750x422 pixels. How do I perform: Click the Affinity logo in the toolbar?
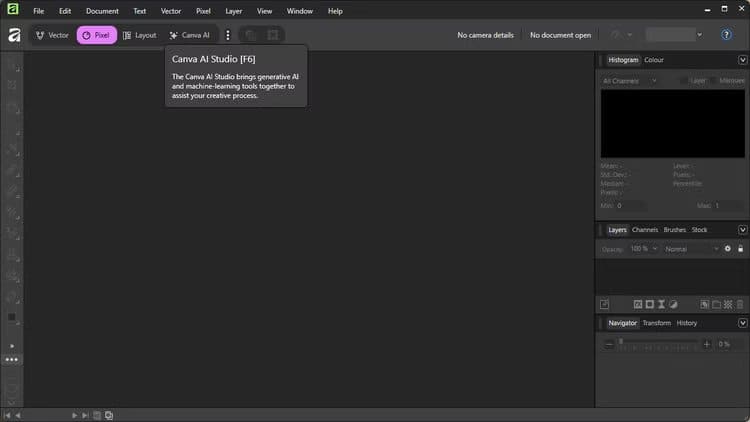[x=14, y=35]
